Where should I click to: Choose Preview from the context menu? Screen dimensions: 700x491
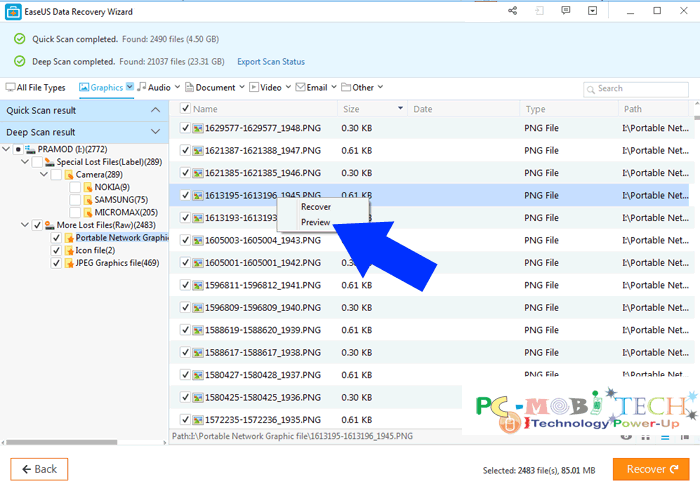[x=316, y=222]
